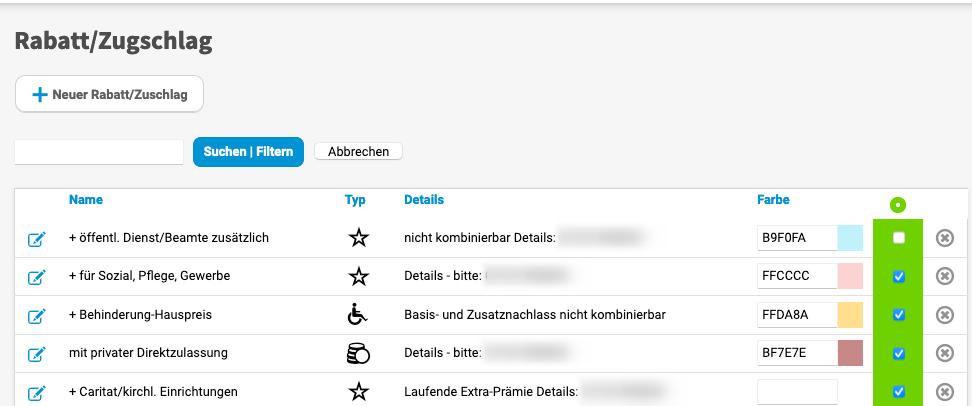Screen dimensions: 972x406
Task: Edit the privater Direktzulassung entry
Action: click(x=36, y=354)
